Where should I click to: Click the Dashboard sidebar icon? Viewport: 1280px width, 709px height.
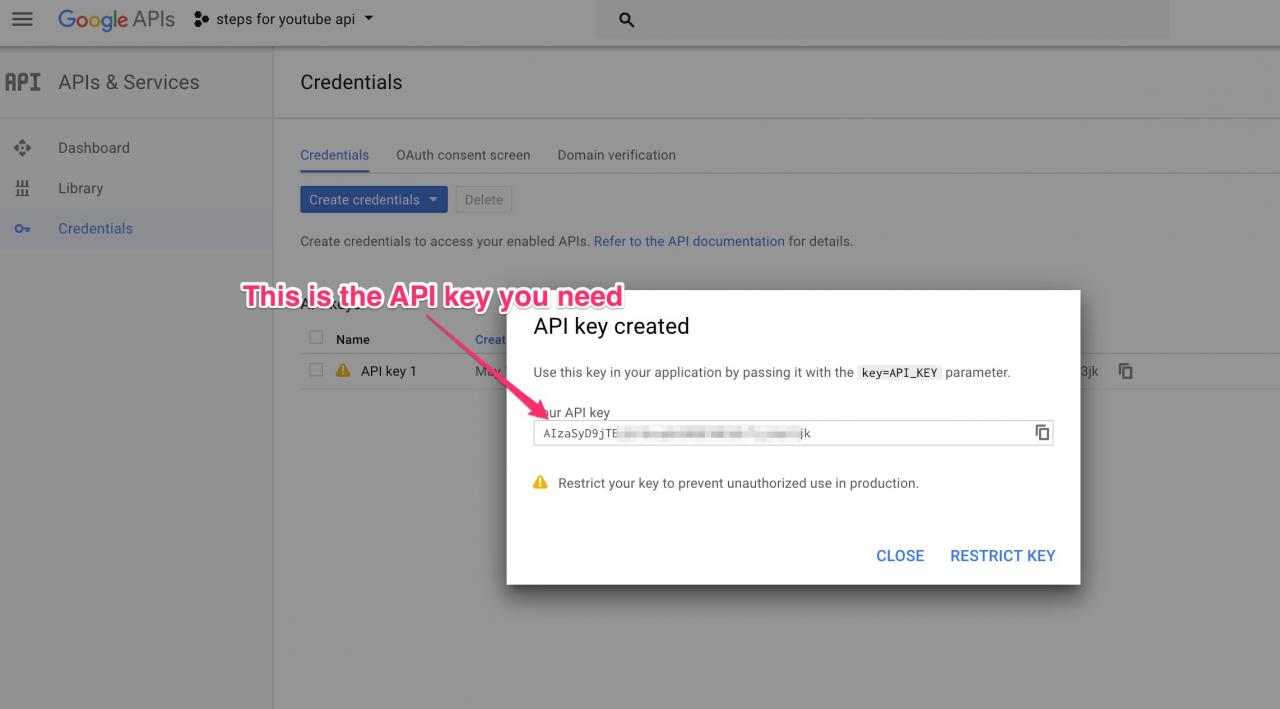pyautogui.click(x=22, y=148)
